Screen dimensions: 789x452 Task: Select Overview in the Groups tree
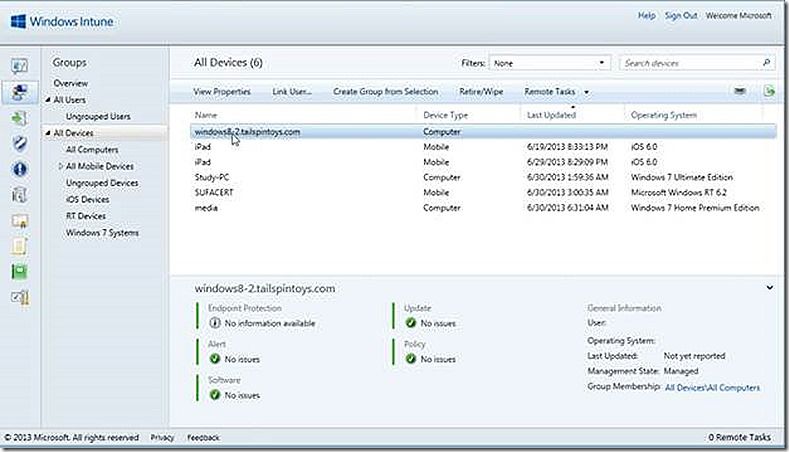click(x=70, y=83)
